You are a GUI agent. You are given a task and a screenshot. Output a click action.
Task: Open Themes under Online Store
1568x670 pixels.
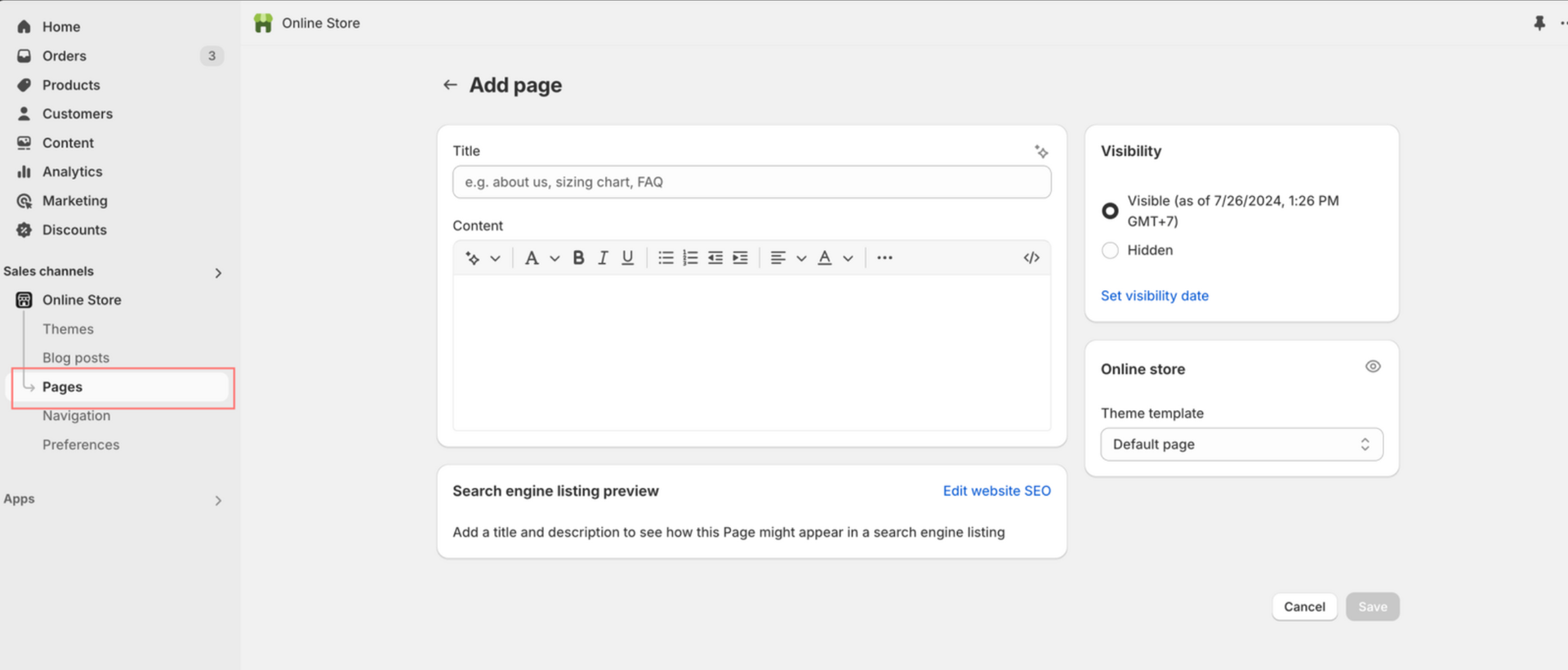[x=68, y=329]
